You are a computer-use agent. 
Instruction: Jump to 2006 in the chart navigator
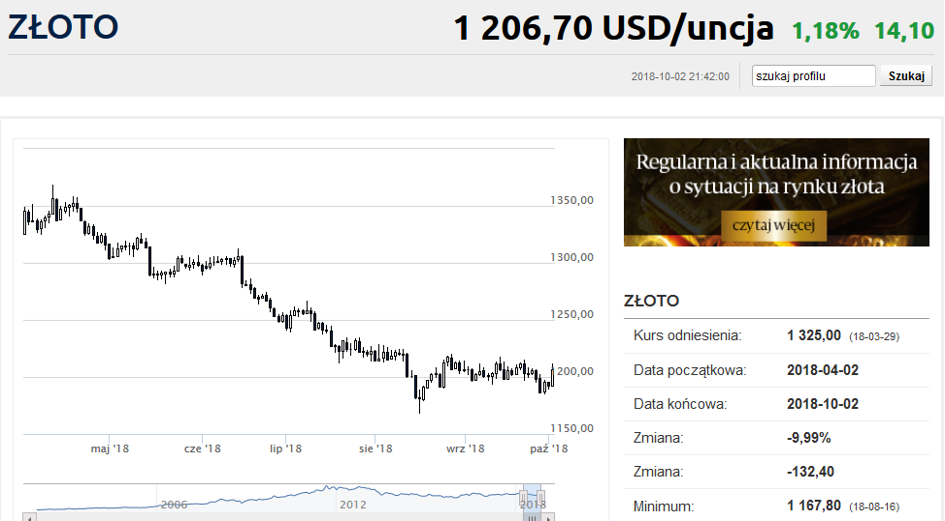174,505
